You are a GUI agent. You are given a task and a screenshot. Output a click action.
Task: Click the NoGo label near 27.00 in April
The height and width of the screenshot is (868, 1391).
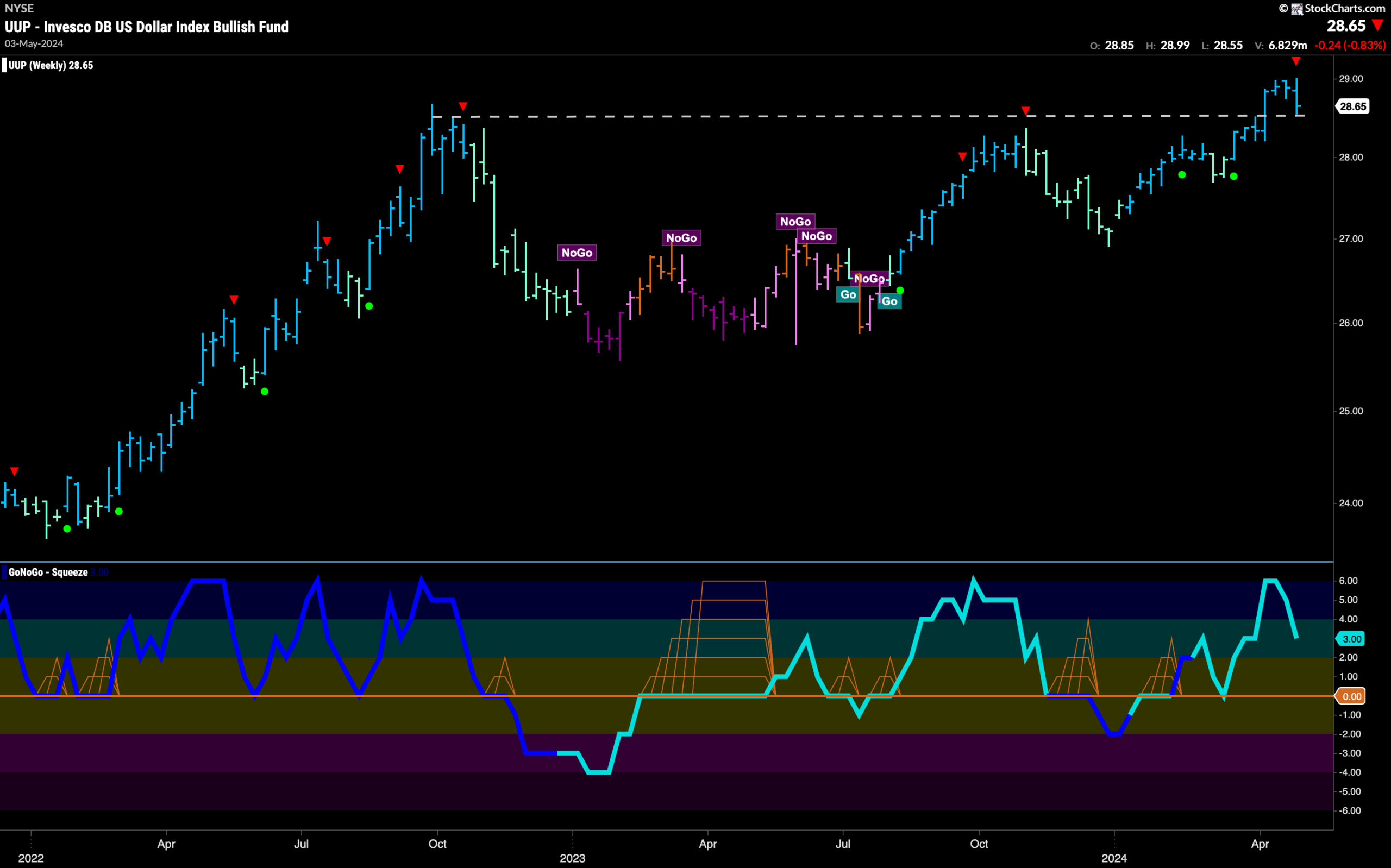(681, 238)
